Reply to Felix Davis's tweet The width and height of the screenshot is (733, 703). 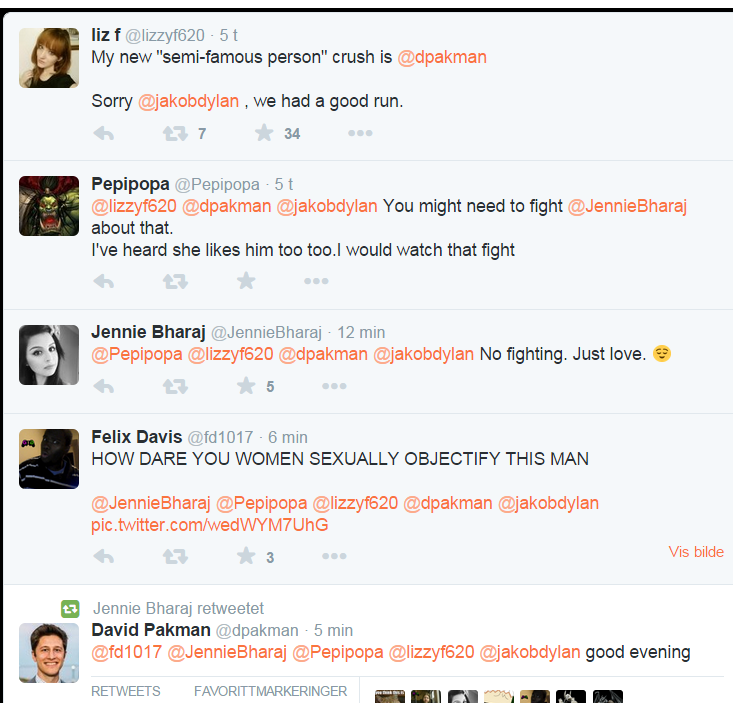point(103,557)
